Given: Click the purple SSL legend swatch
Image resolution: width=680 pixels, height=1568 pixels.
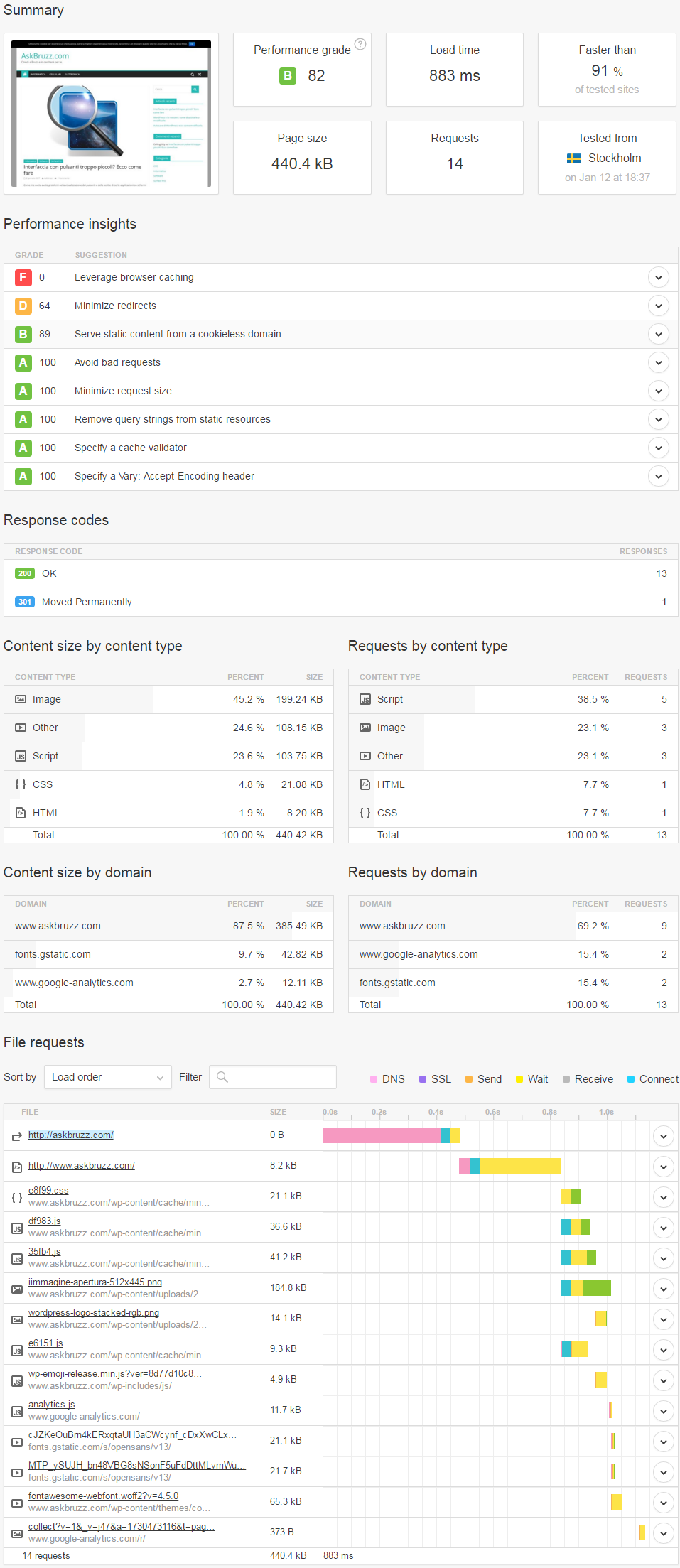Looking at the screenshot, I should pyautogui.click(x=423, y=1079).
